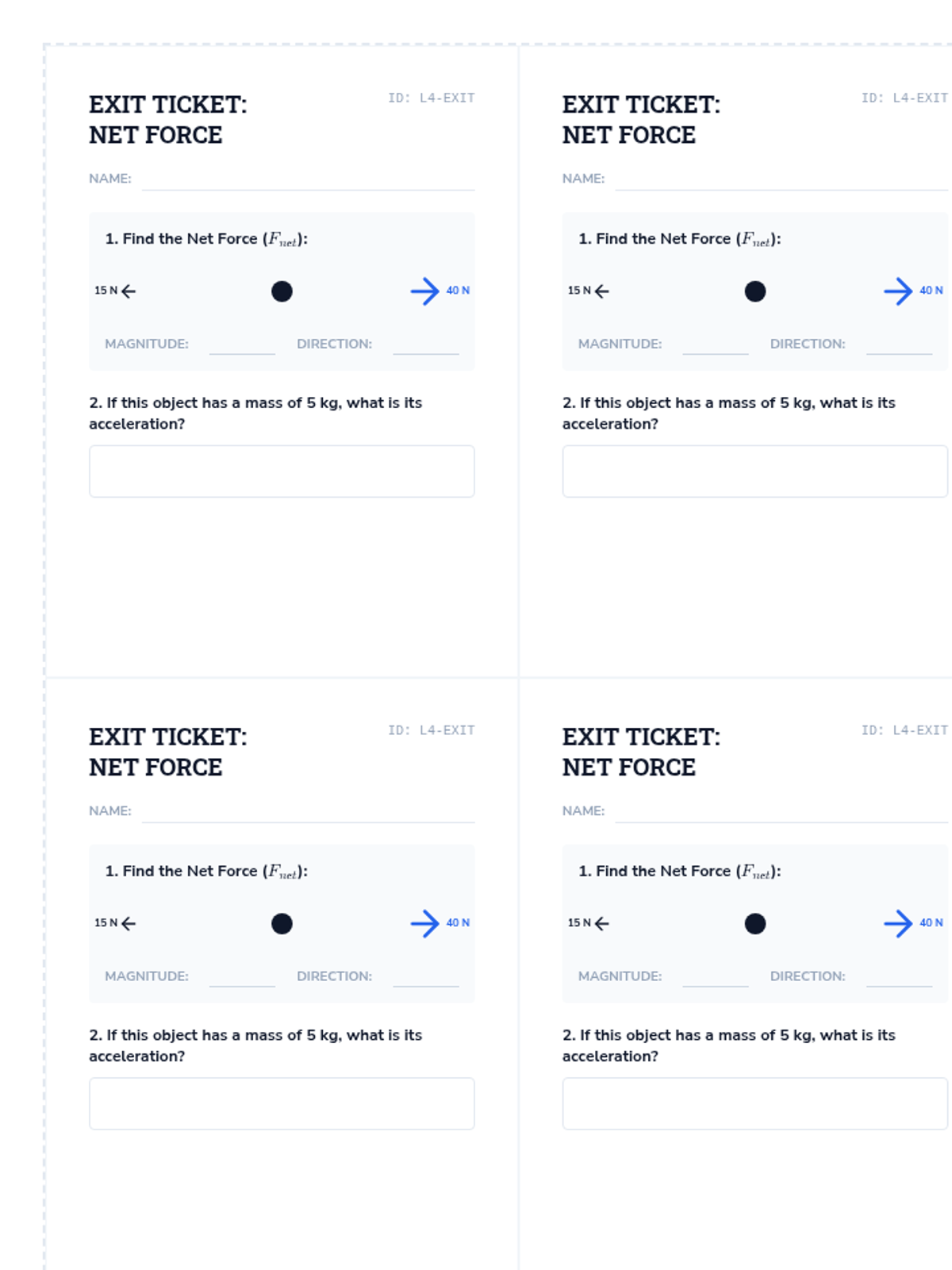Click the acceleration answer box in top-right ticket
952x1270 pixels.
[x=755, y=471]
